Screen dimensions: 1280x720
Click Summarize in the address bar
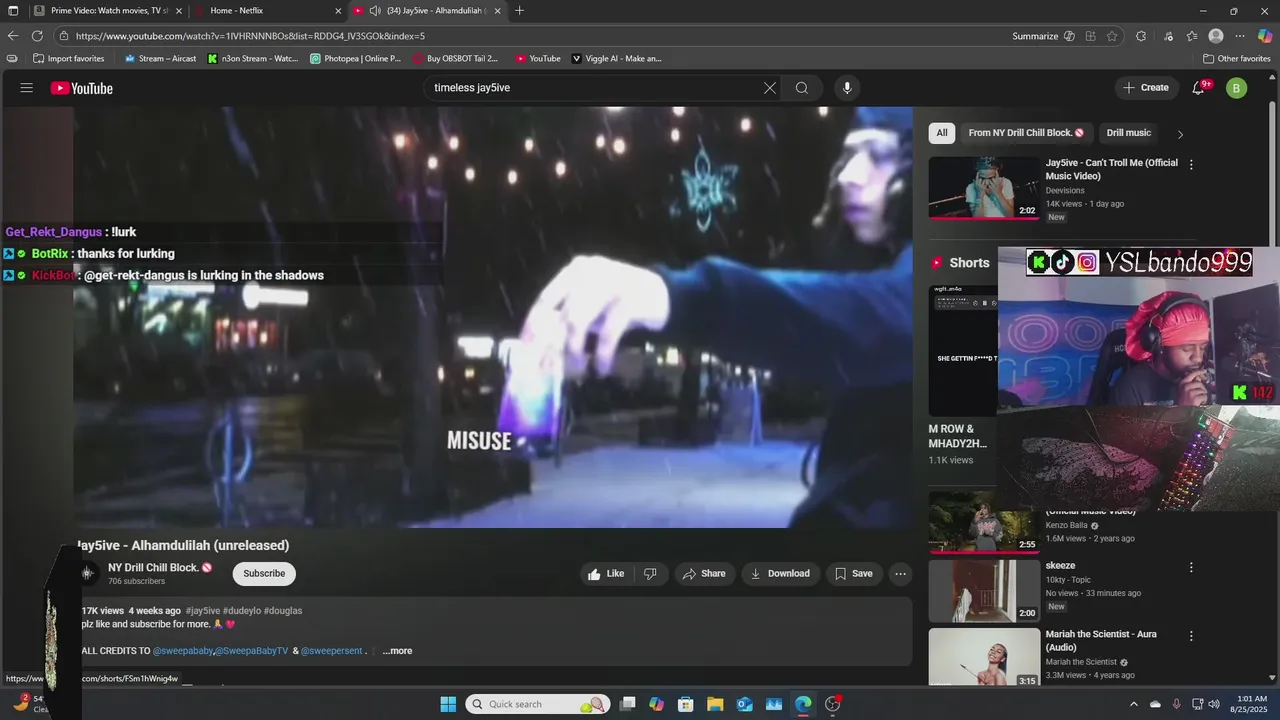[1035, 36]
